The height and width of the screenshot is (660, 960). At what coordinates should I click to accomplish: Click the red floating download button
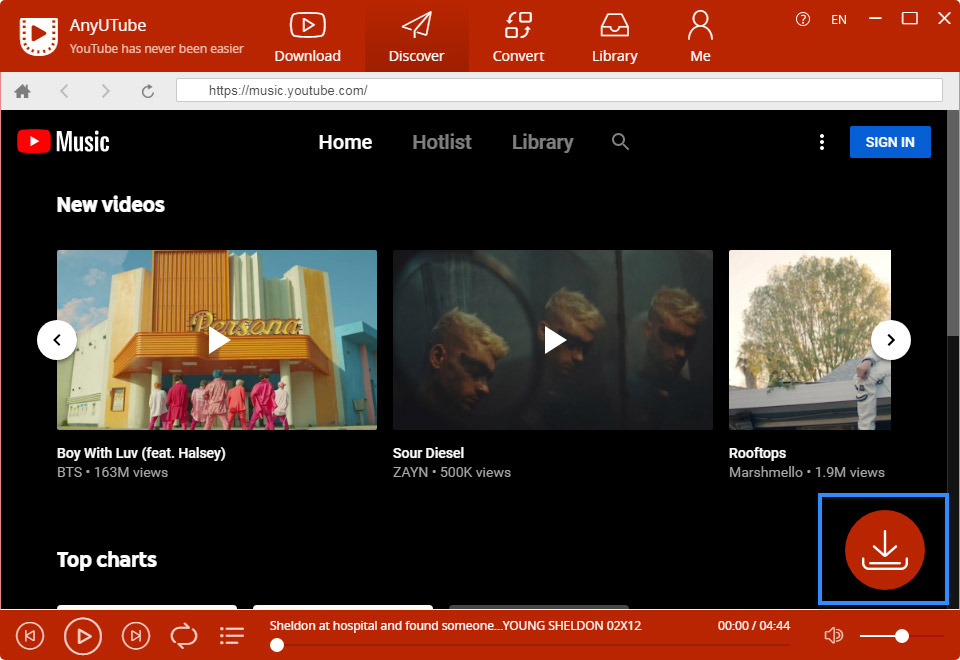coord(885,550)
